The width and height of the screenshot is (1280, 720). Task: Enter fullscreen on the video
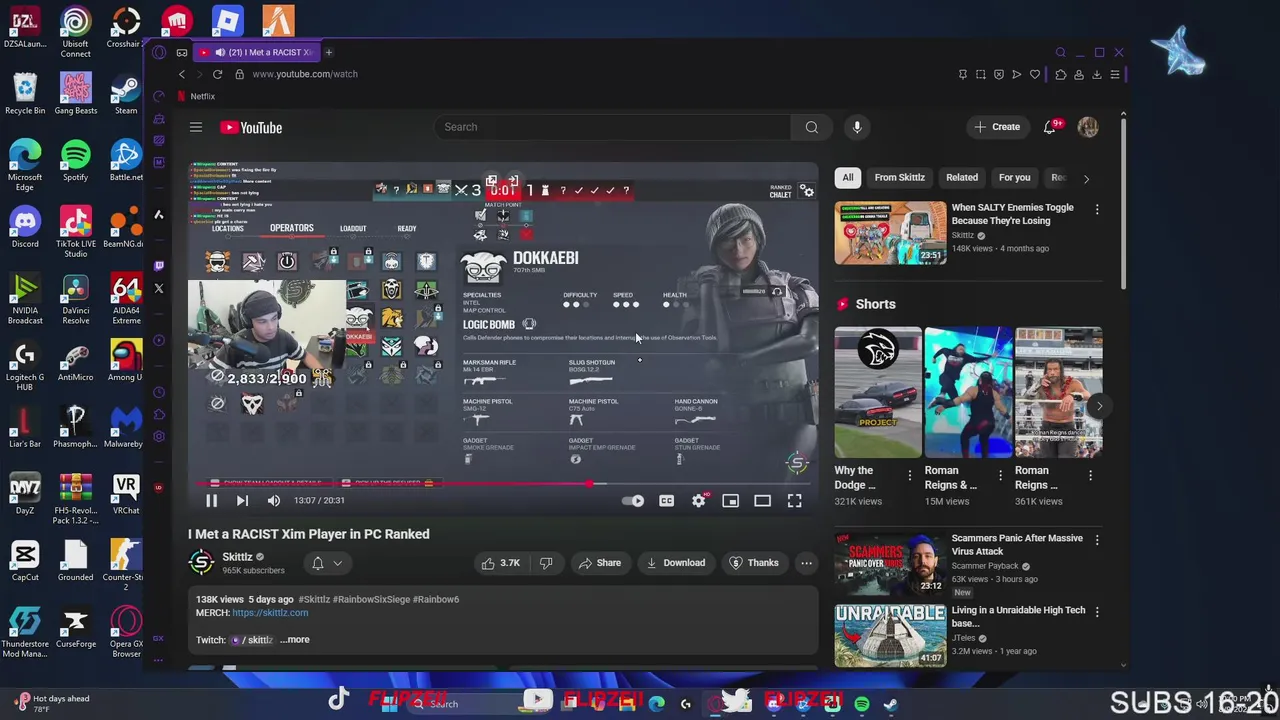click(x=794, y=501)
